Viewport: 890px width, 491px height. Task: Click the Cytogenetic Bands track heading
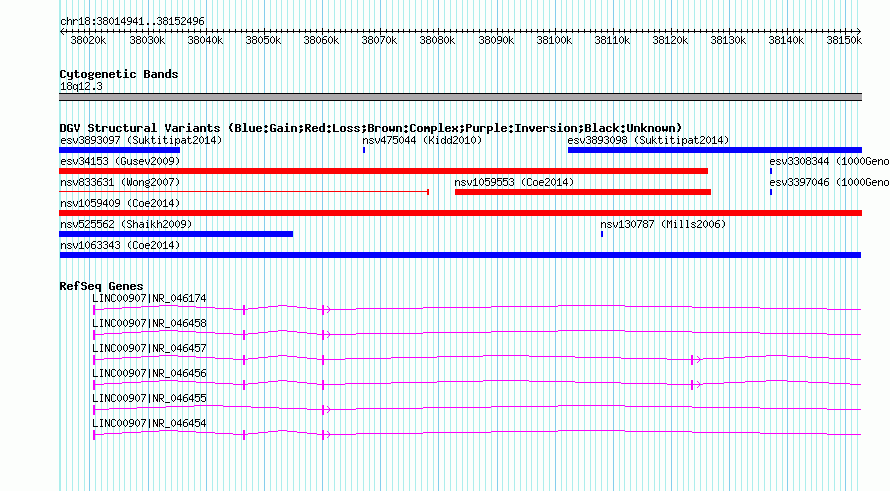click(119, 74)
